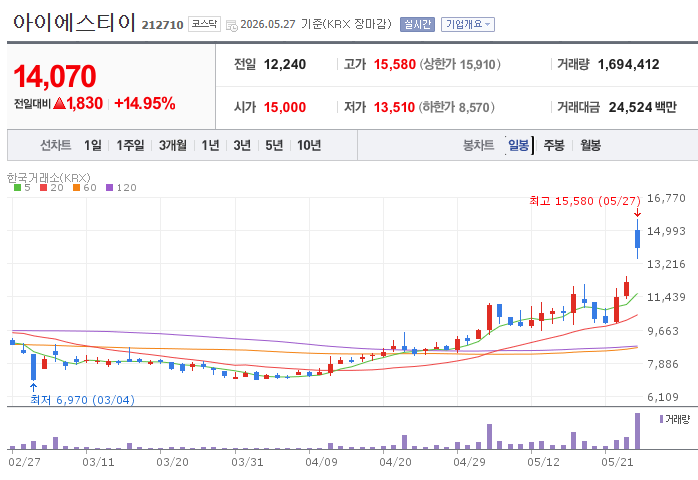Click the stock name 아이에스티이

click(x=74, y=22)
